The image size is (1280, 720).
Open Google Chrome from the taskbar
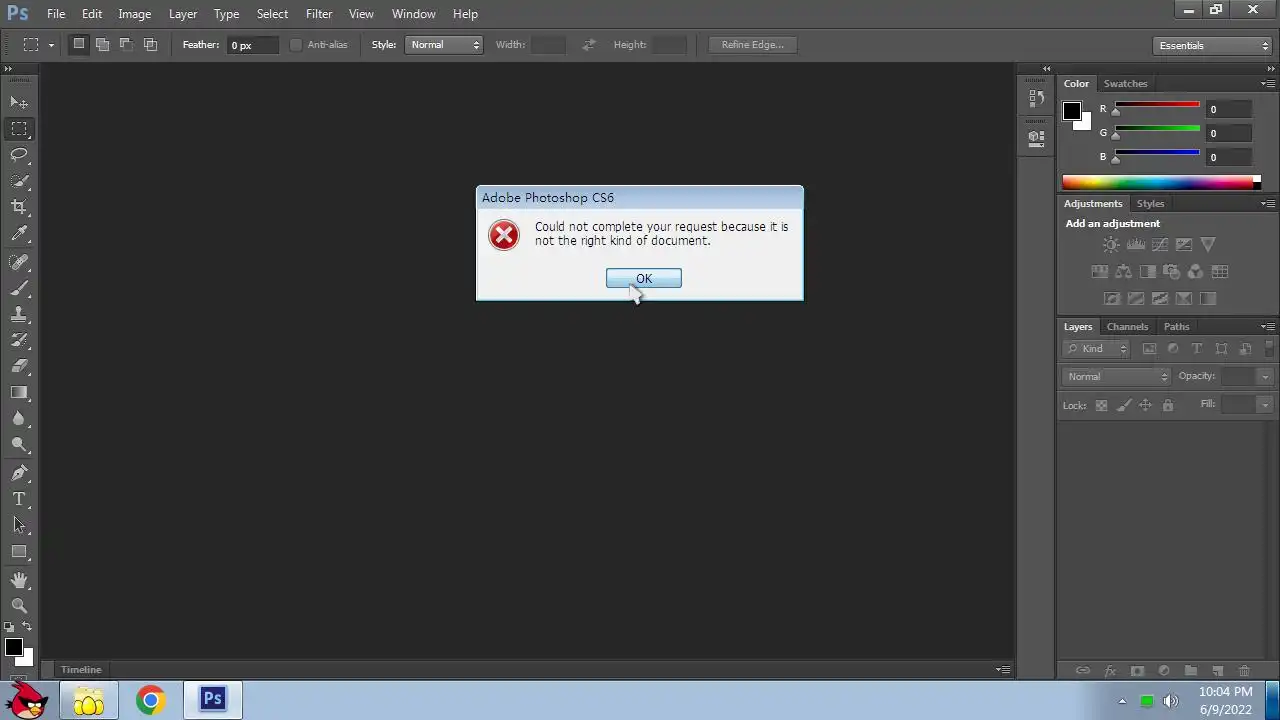(151, 700)
